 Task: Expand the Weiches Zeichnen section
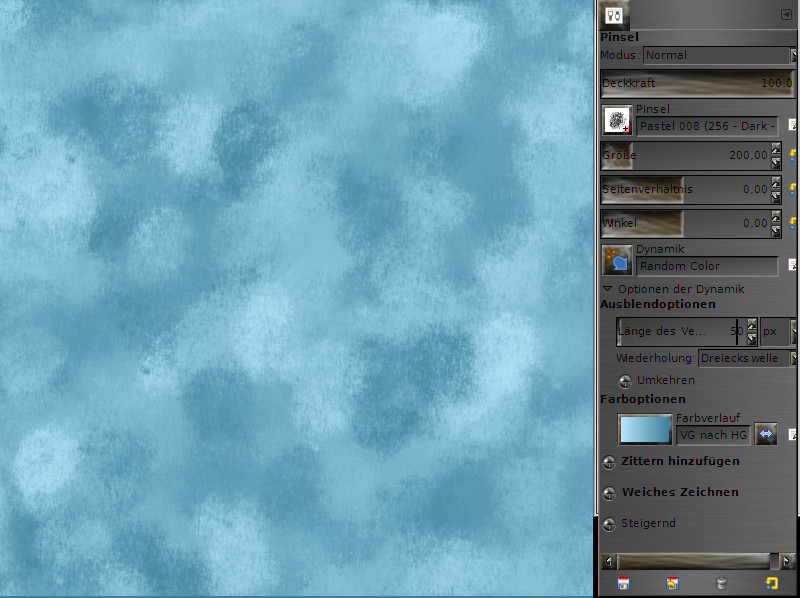(609, 492)
